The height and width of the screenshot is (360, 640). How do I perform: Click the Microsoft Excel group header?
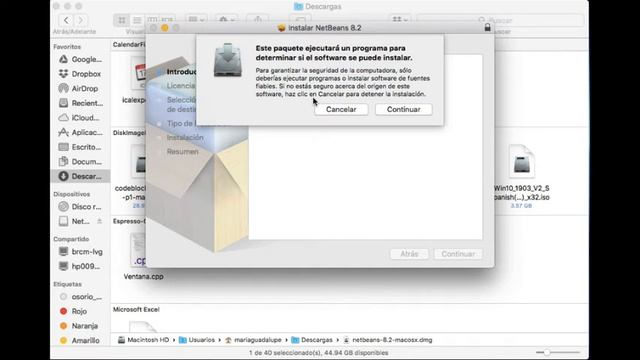[136, 309]
